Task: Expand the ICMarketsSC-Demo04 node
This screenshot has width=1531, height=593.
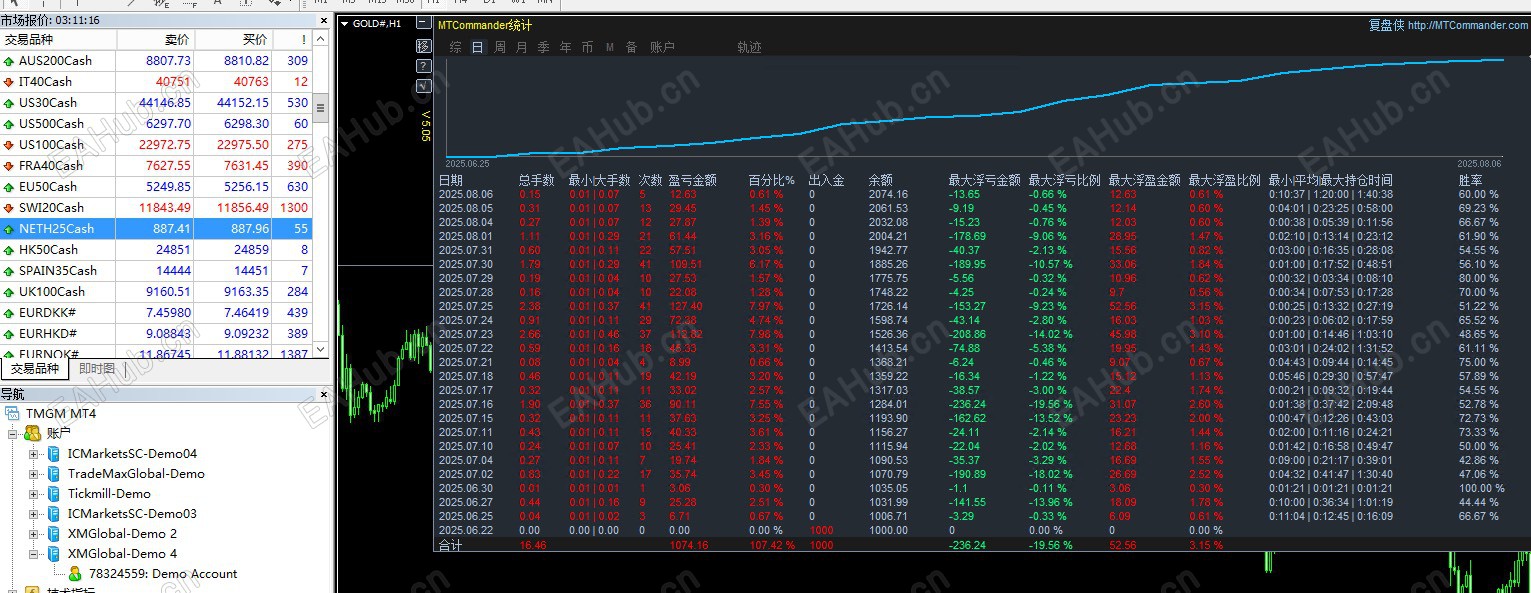Action: click(x=34, y=454)
